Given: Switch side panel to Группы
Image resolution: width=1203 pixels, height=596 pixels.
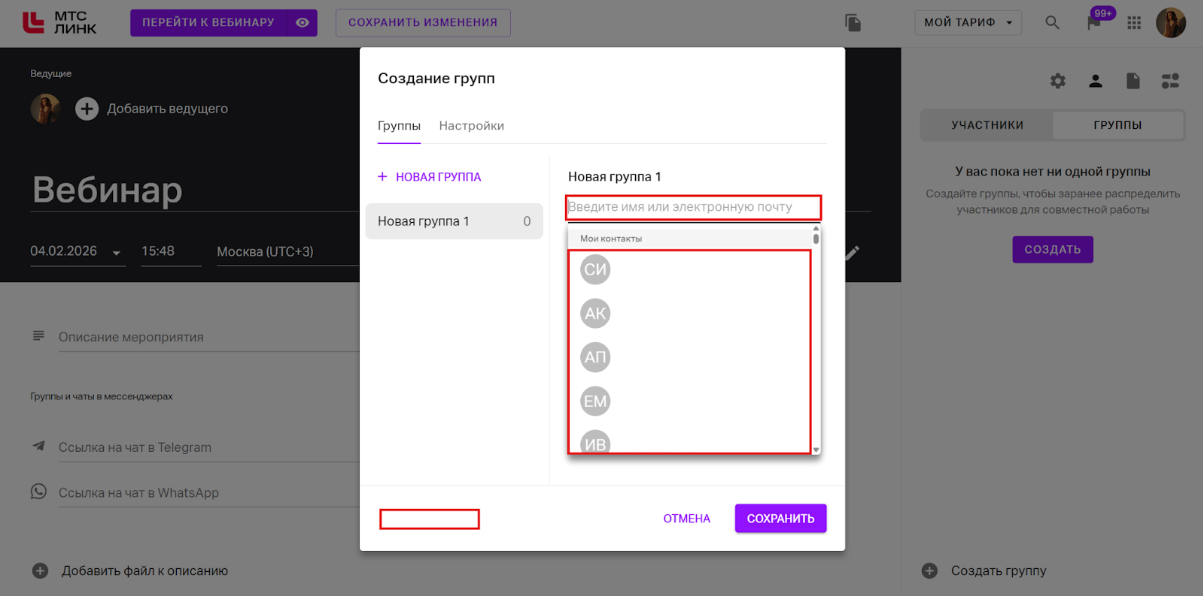Looking at the screenshot, I should click(x=1117, y=125).
